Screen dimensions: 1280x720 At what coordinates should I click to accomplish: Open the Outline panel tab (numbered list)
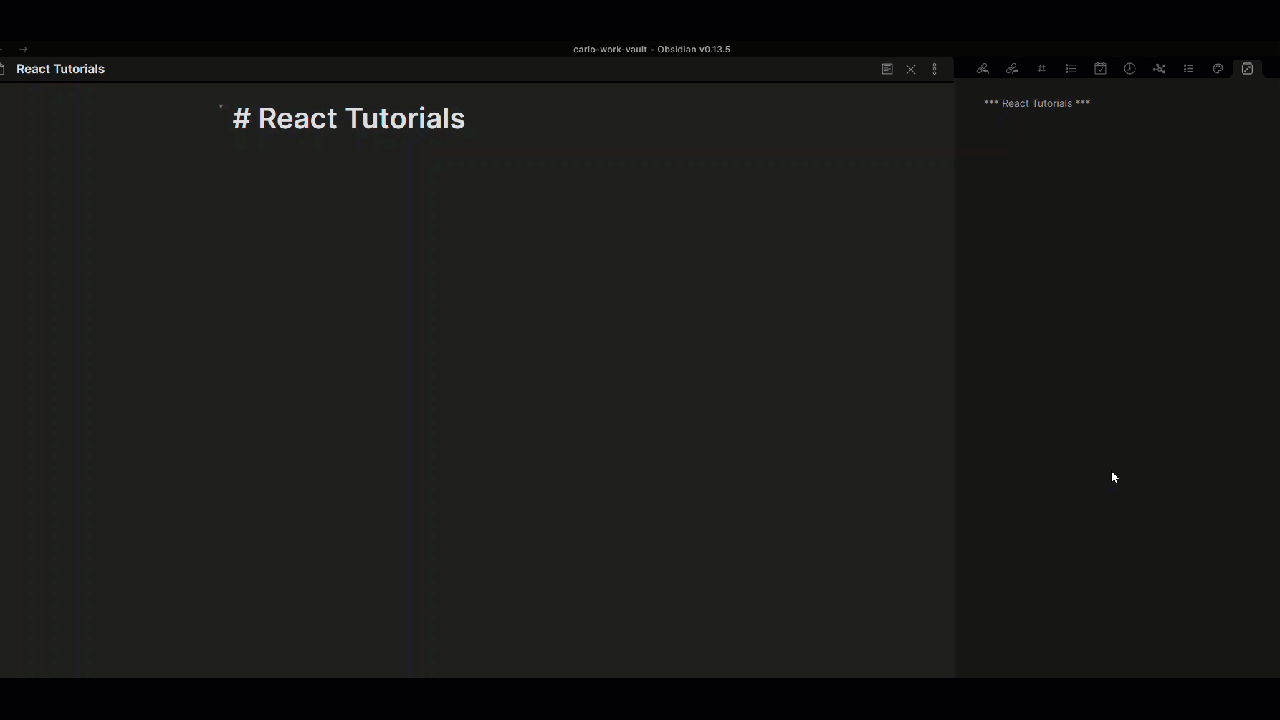pos(1071,69)
